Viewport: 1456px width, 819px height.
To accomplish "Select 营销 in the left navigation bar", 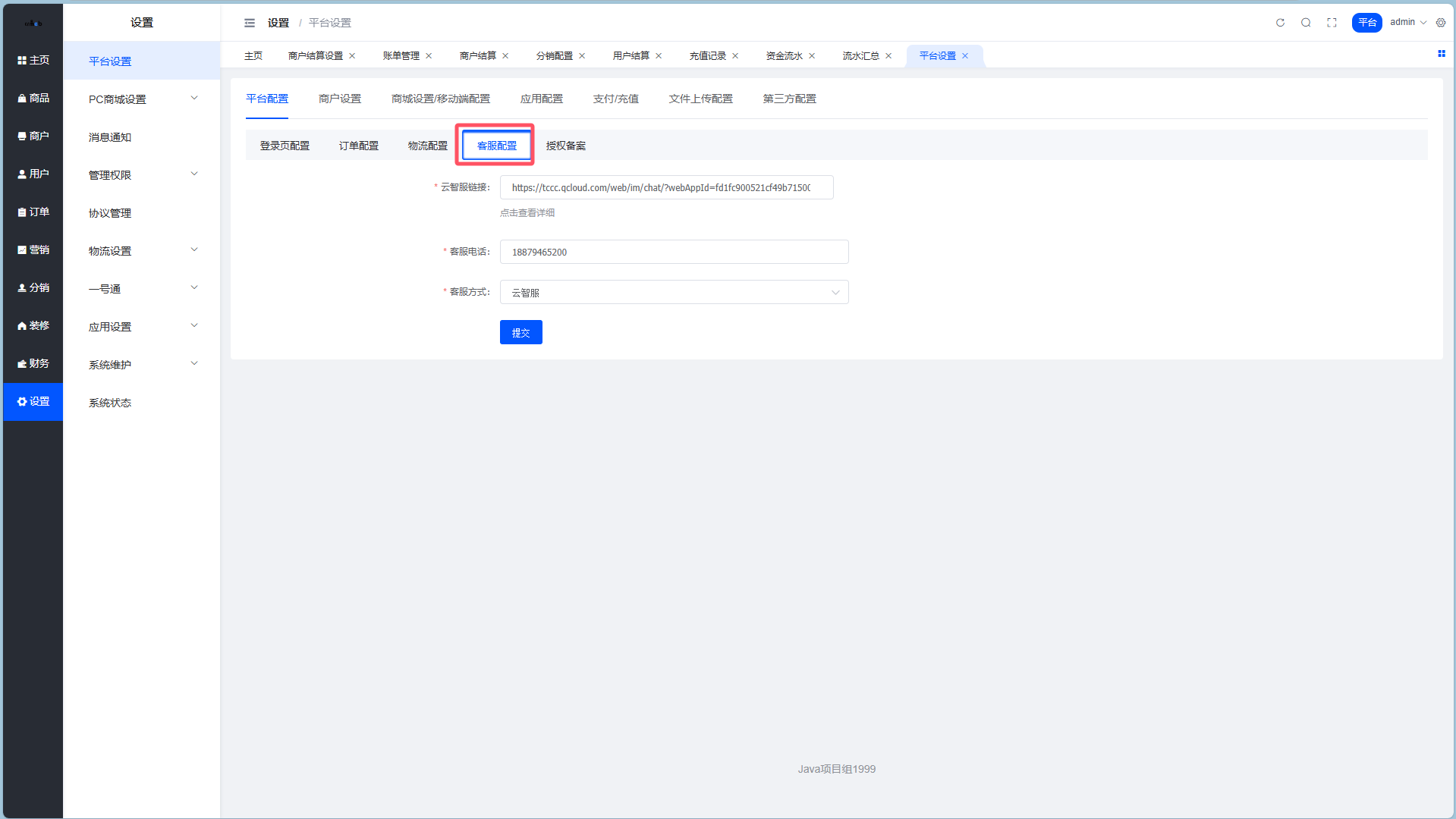I will point(33,249).
